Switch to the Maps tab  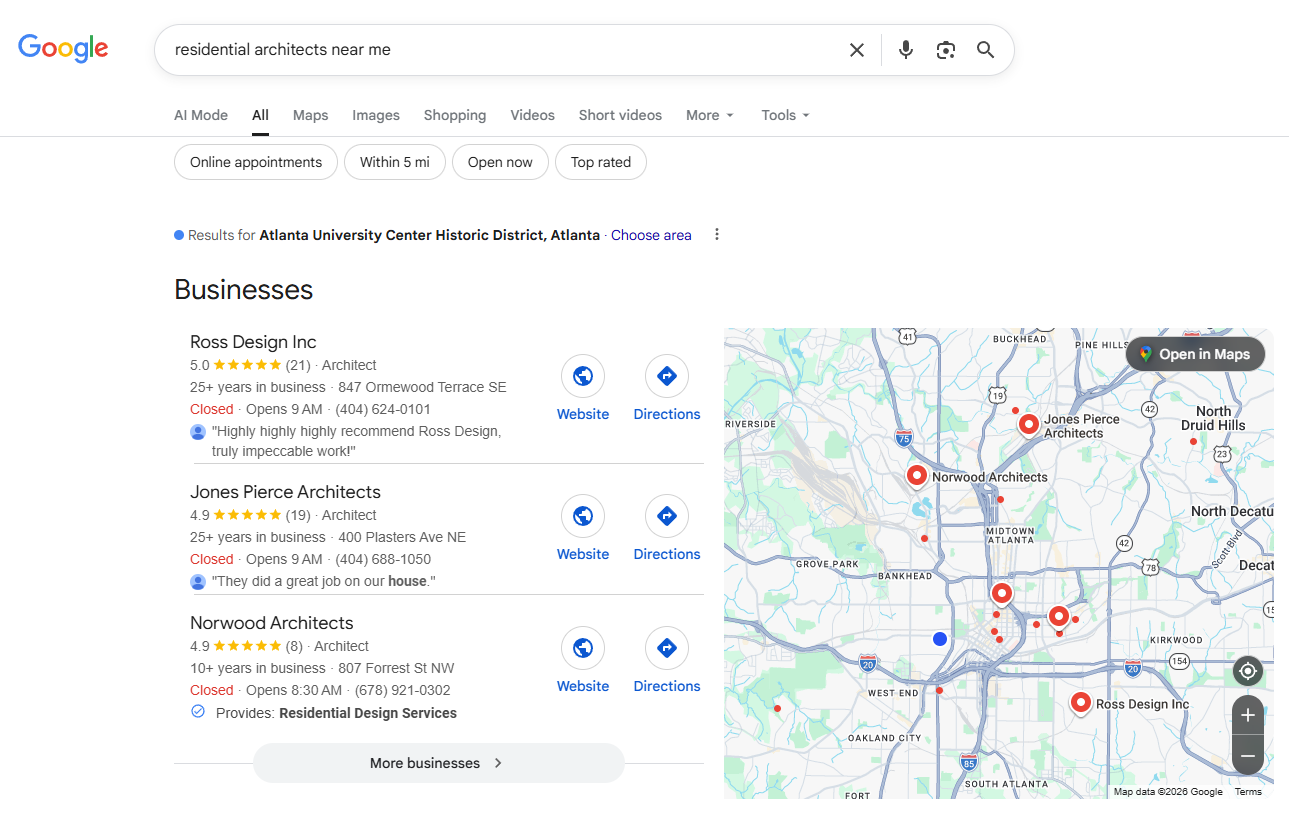tap(310, 115)
